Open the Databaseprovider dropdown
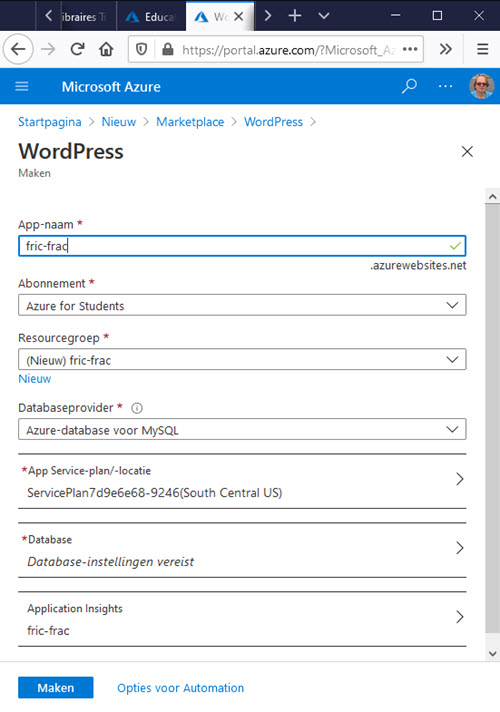The height and width of the screenshot is (712, 500). 242,429
